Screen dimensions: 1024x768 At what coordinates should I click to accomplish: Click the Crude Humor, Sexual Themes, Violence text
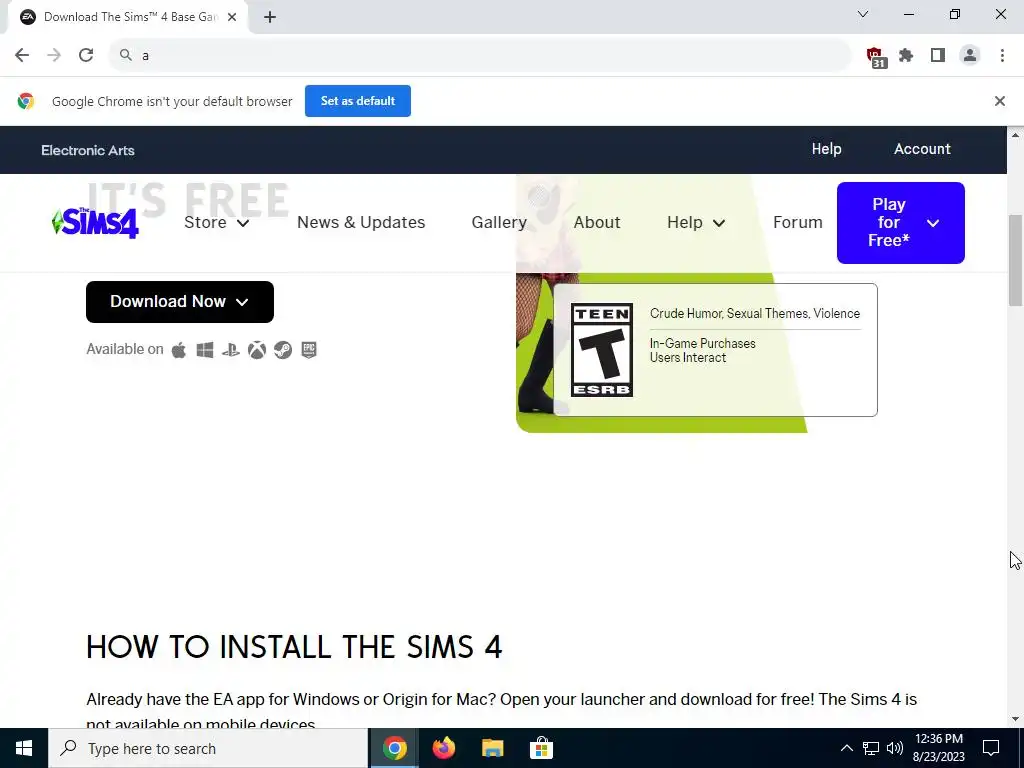pos(754,313)
